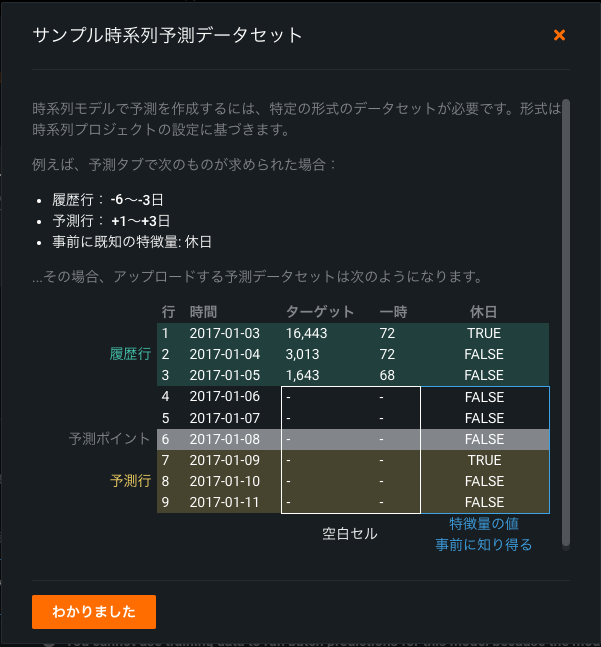Click the 事前に知り得る blue caption text
The height and width of the screenshot is (647, 601).
point(484,545)
